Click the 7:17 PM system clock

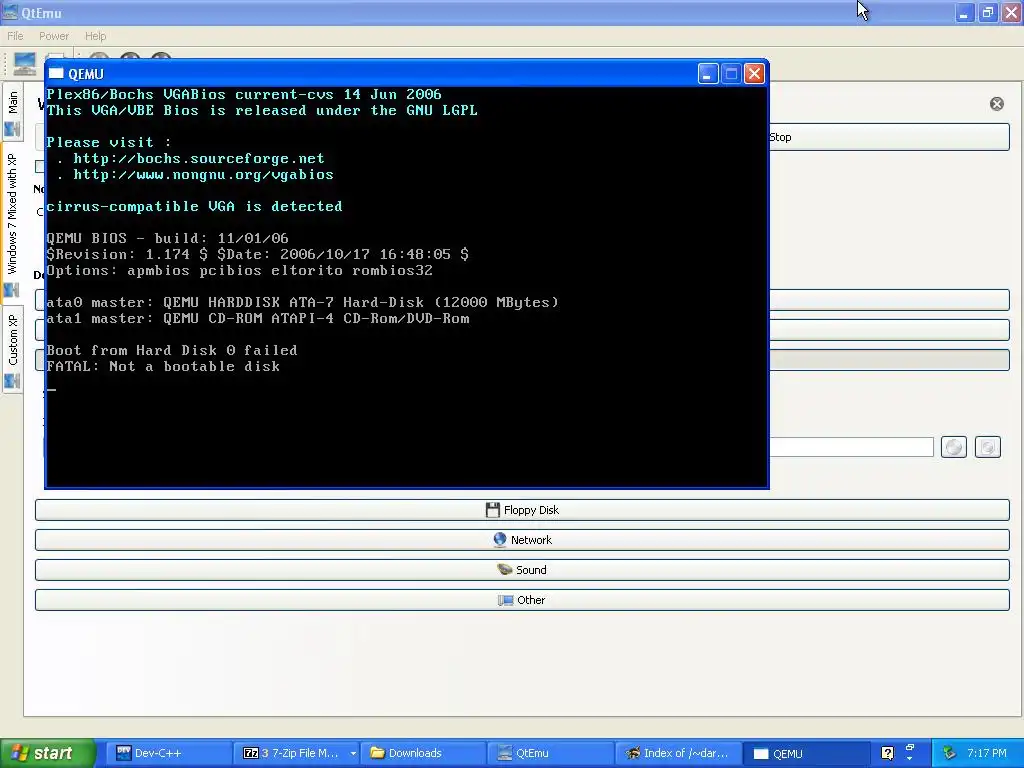(x=987, y=753)
